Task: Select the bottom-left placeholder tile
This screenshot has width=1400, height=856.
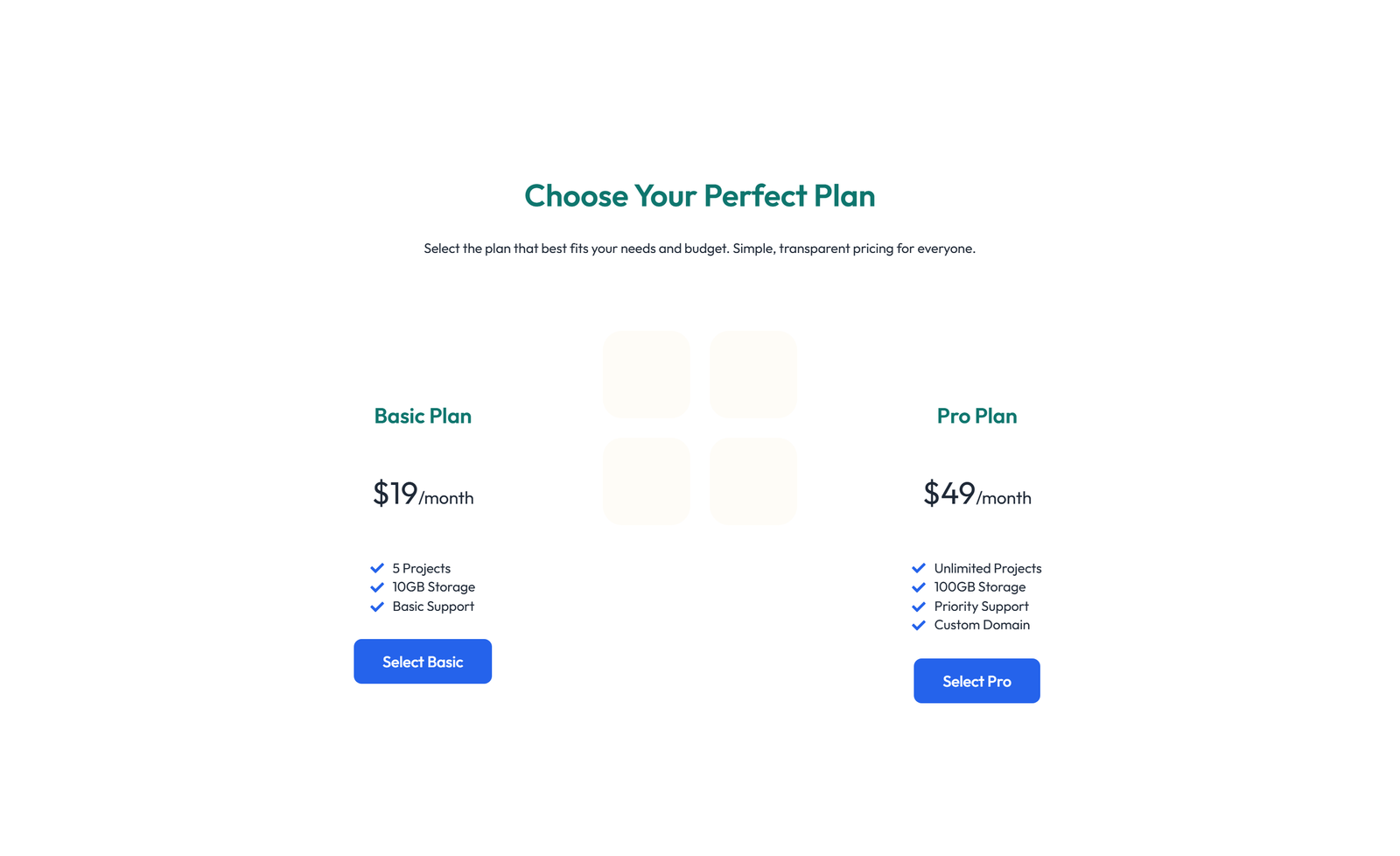Action: click(x=647, y=481)
